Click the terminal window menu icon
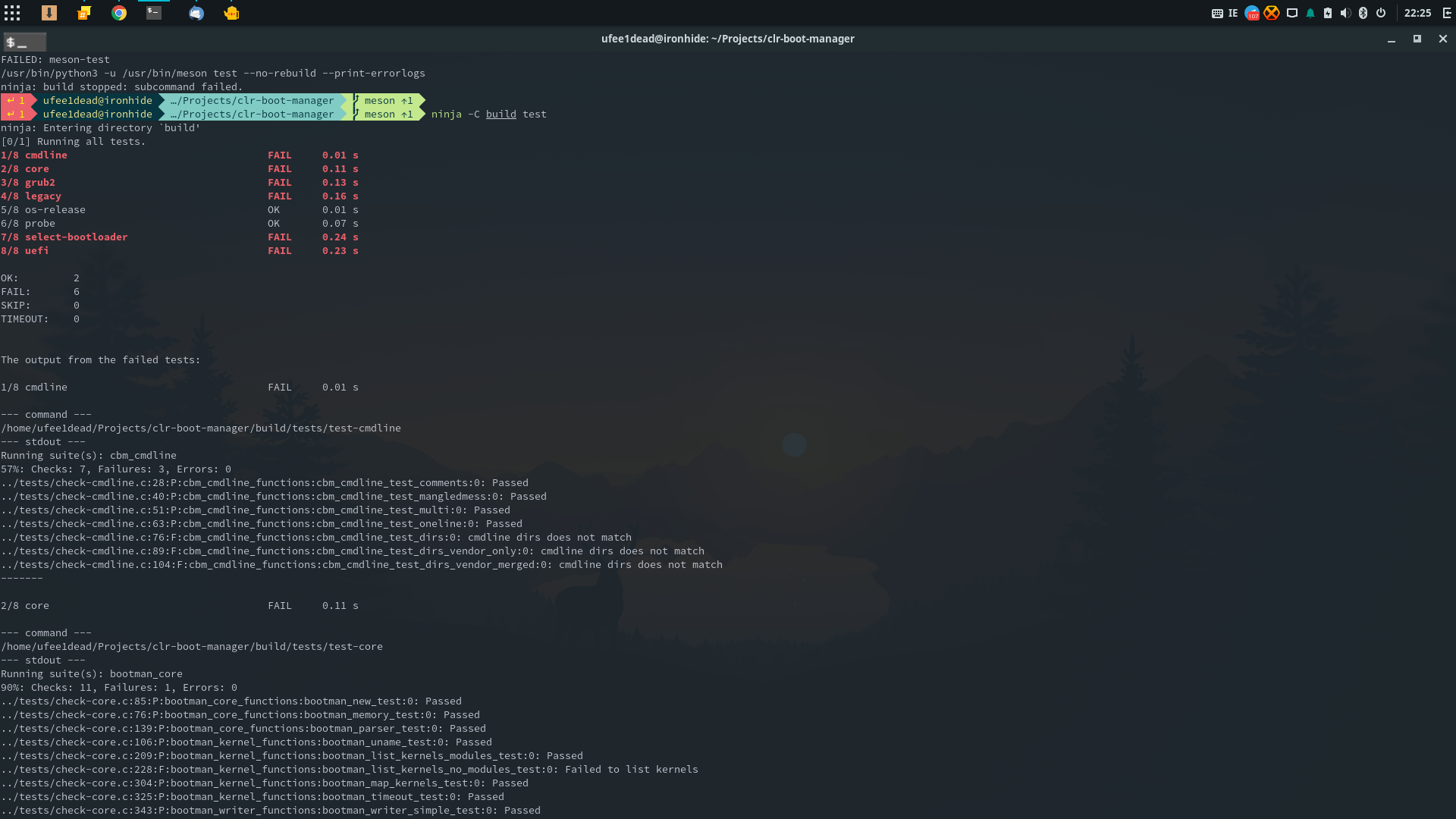Viewport: 1456px width, 819px height. click(x=24, y=42)
